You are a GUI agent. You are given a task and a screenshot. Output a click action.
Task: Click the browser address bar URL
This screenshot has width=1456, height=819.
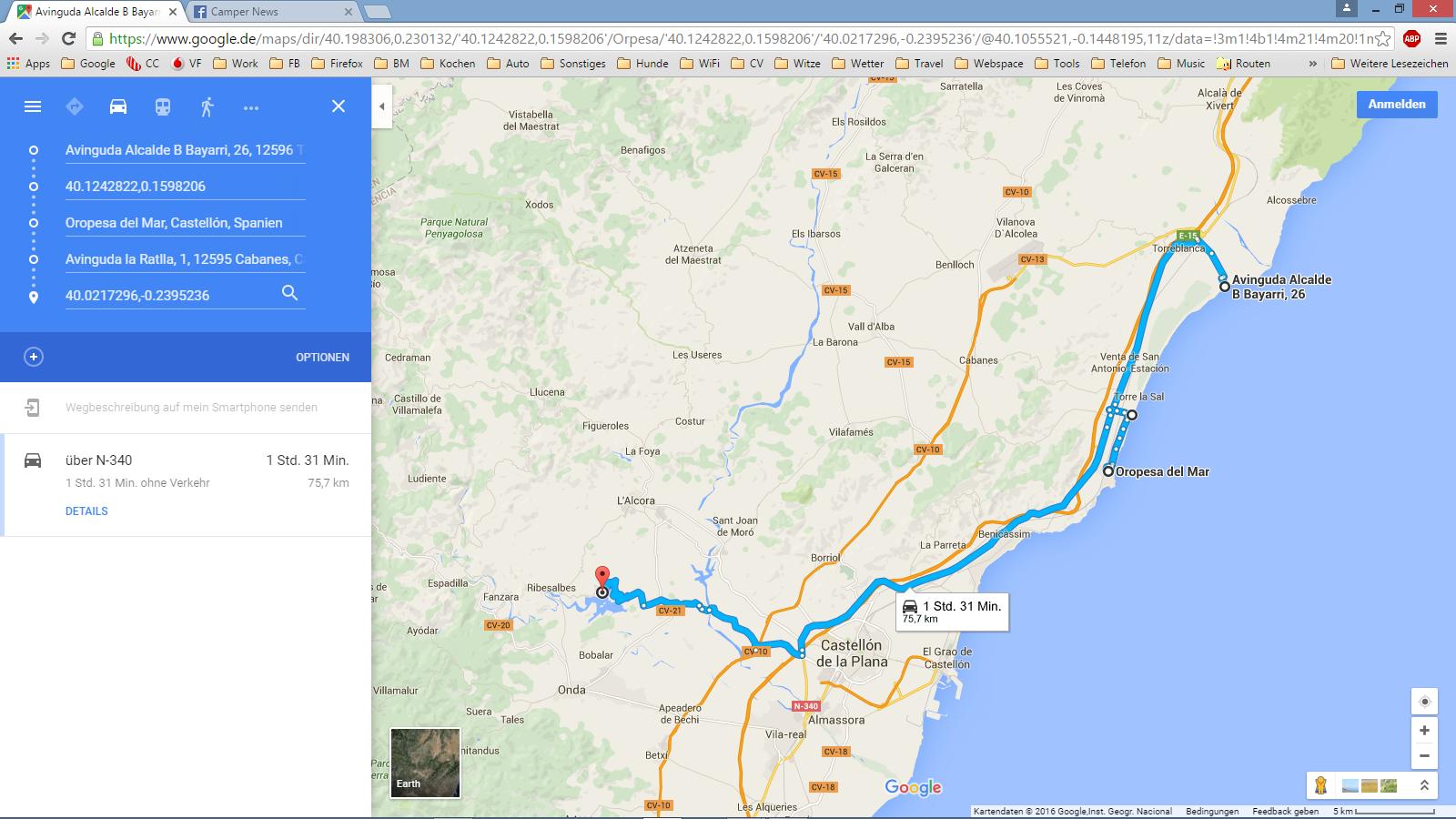tap(739, 38)
